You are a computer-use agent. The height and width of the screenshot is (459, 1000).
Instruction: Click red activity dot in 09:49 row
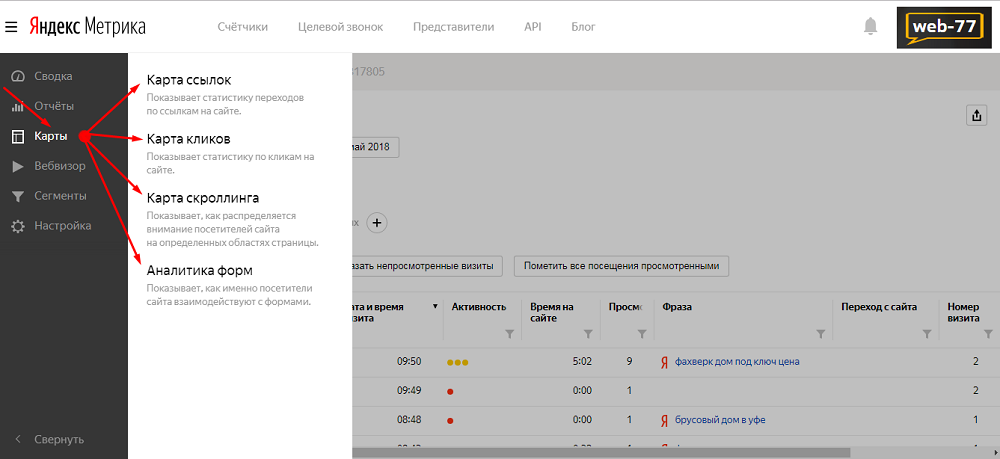[450, 392]
